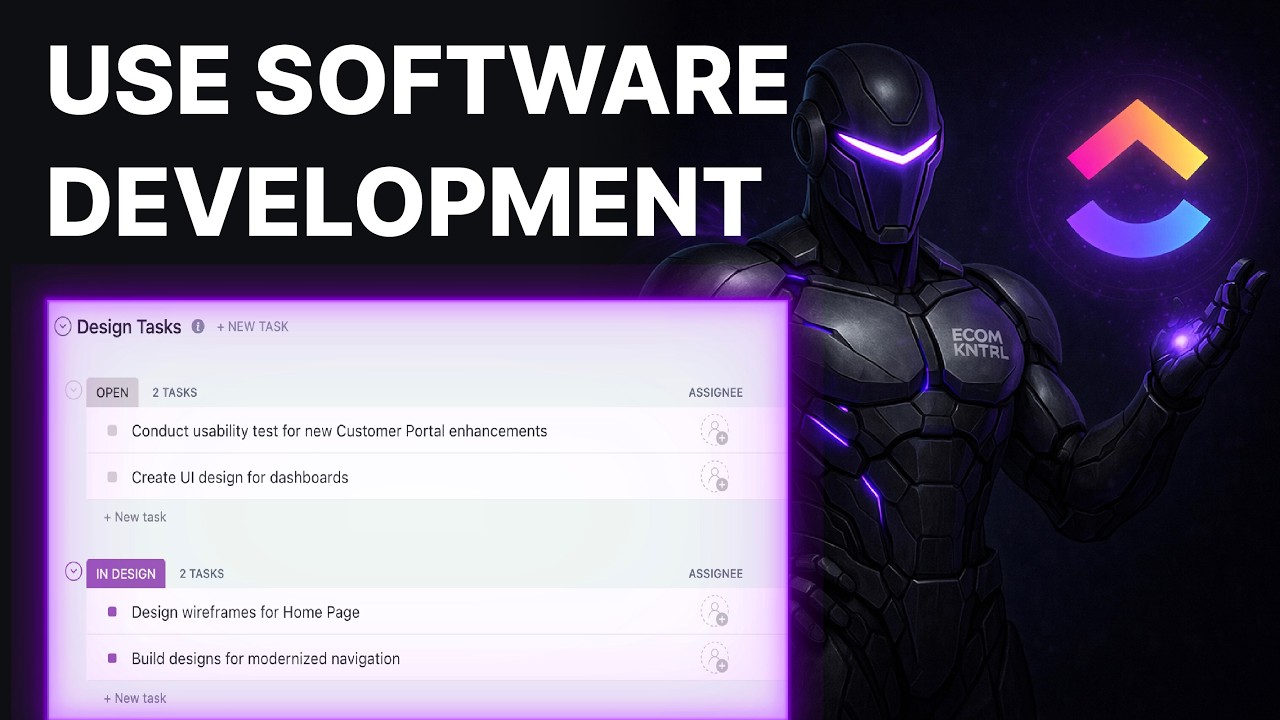Collapse the OPEN status group chevron
Viewport: 1280px width, 720px height.
click(x=73, y=390)
